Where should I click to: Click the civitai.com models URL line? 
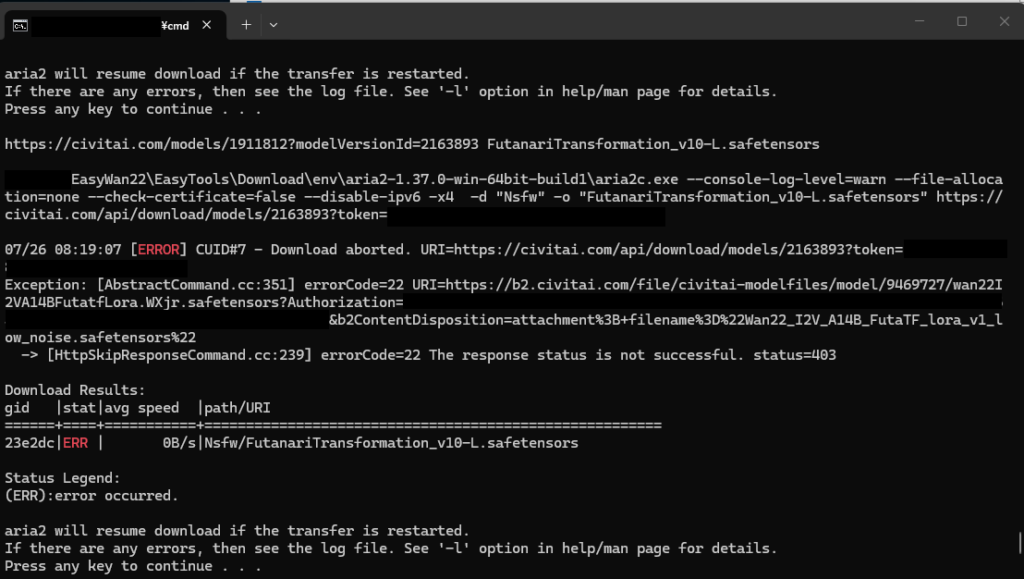pos(241,144)
